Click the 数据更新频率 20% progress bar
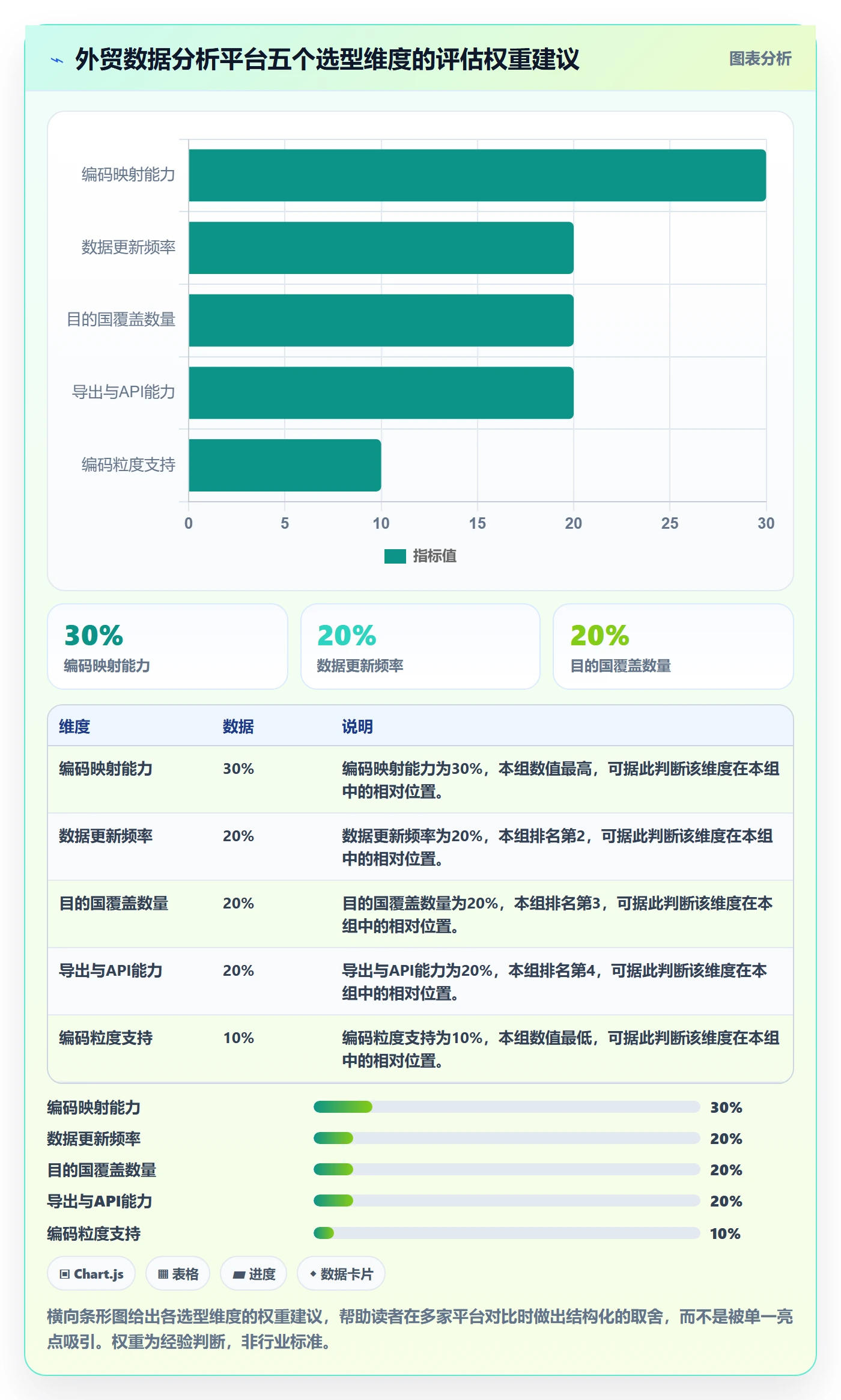 [x=506, y=1138]
